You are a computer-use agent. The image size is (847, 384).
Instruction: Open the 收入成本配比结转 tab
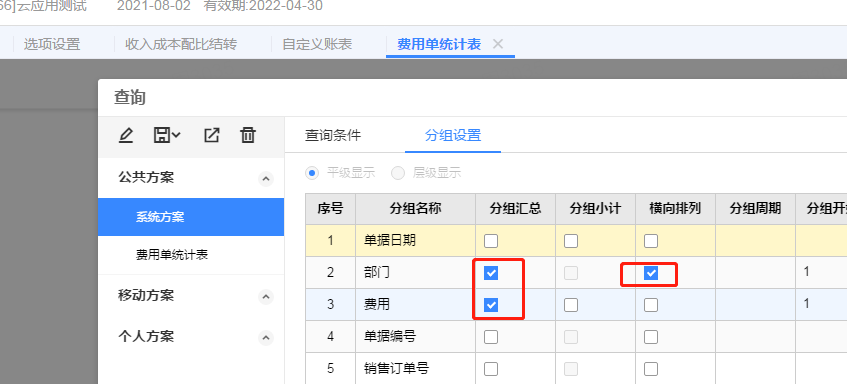(x=181, y=44)
